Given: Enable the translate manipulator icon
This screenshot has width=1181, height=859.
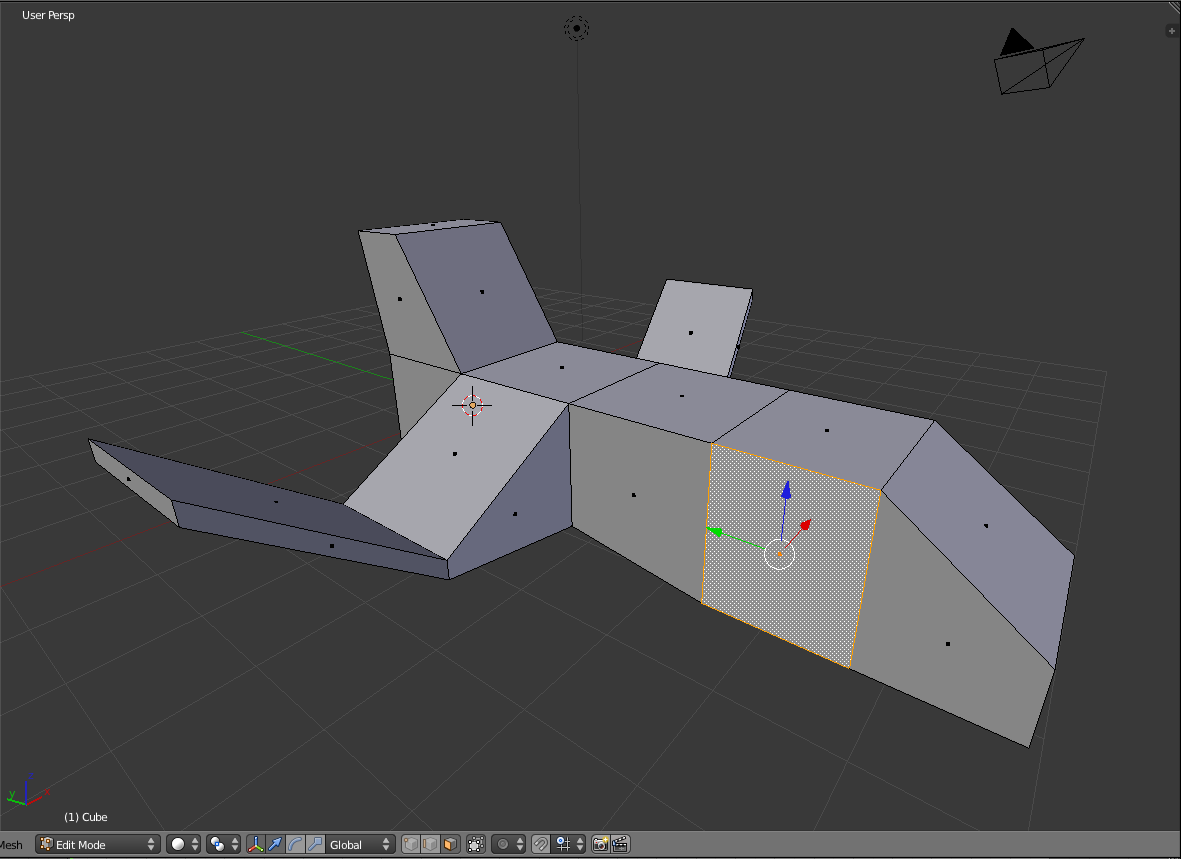Looking at the screenshot, I should [x=273, y=844].
